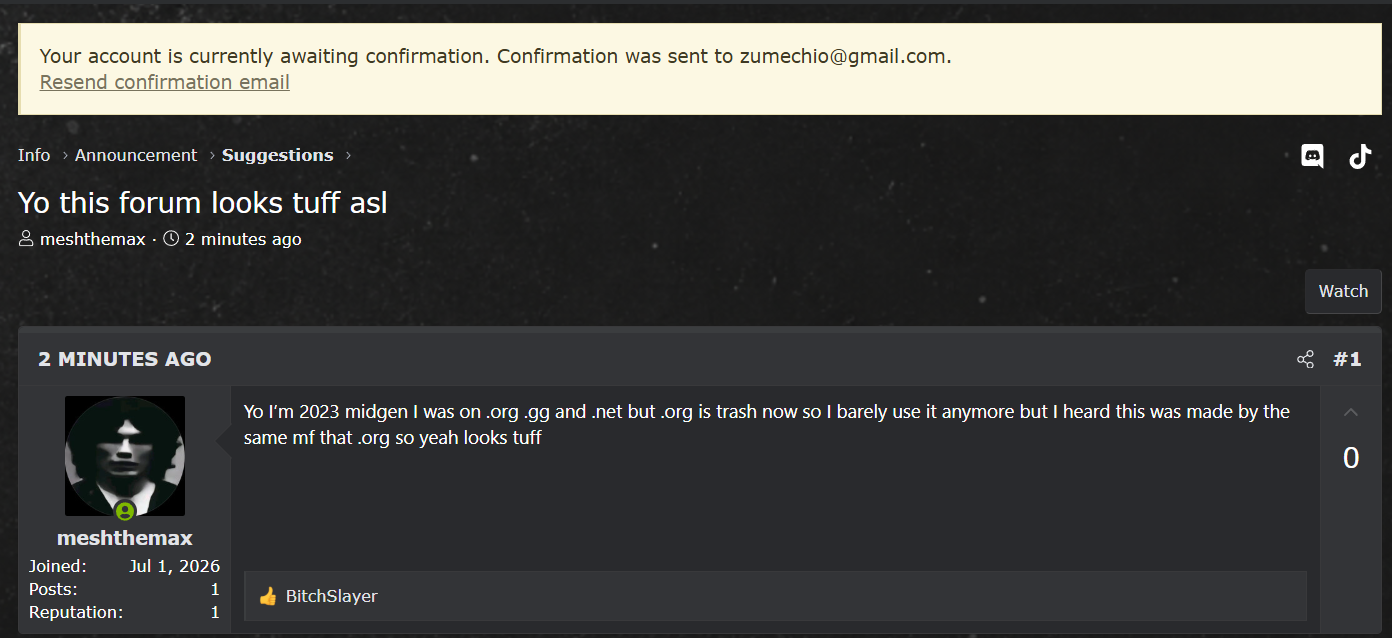Click the chevron between Info and Announcement
1392x638 pixels.
coord(65,155)
